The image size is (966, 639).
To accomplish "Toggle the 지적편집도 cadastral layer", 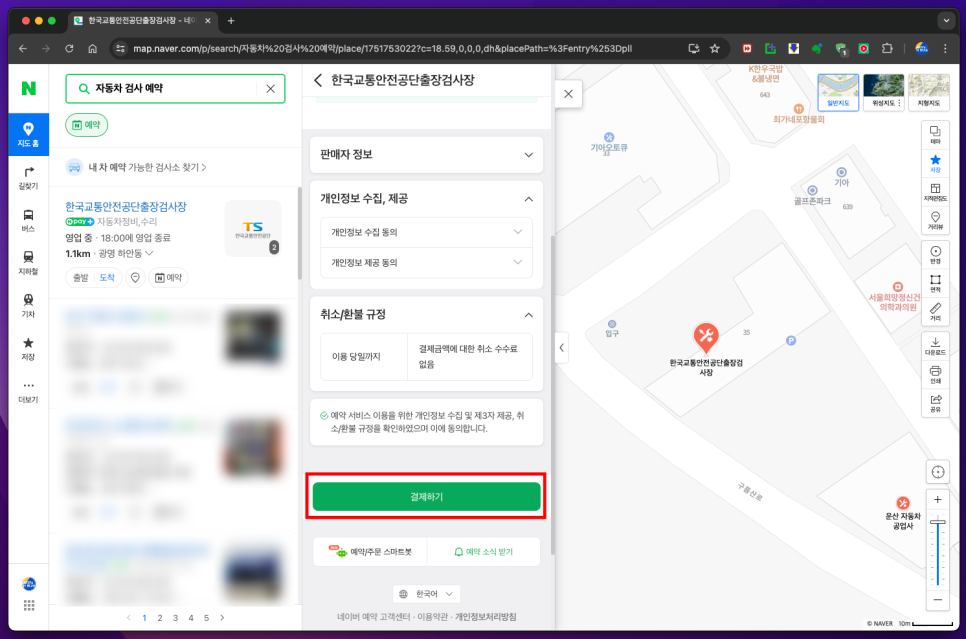I will point(935,192).
